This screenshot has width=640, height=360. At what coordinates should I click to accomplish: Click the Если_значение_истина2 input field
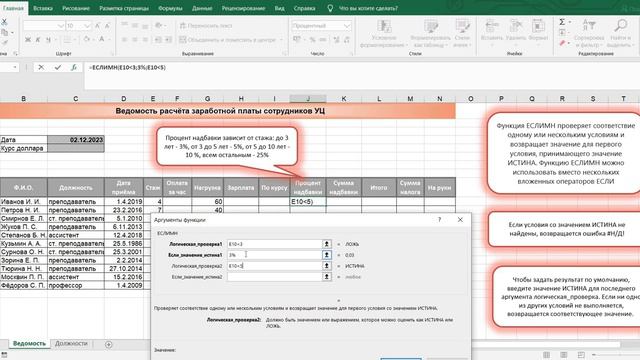click(x=274, y=277)
